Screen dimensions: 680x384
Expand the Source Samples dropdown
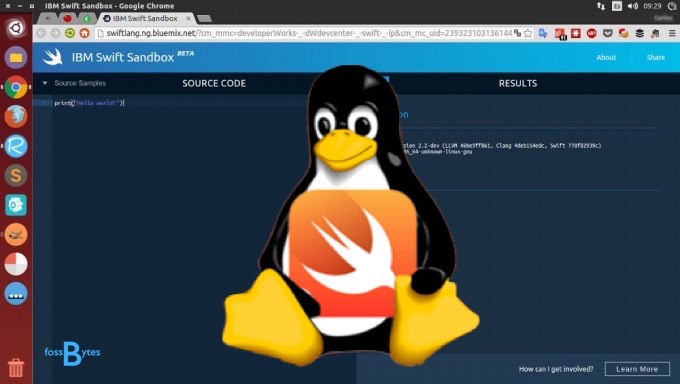click(74, 83)
